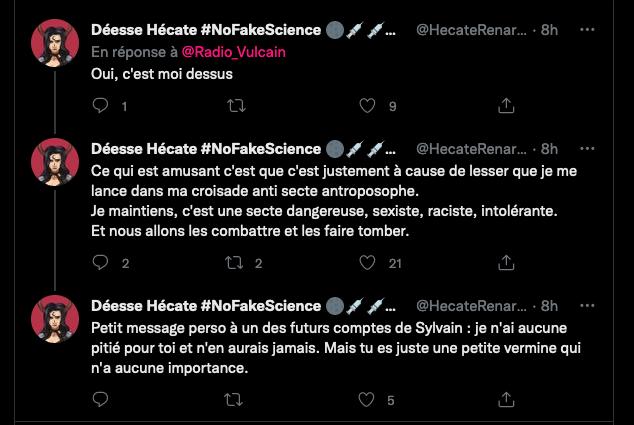Image resolution: width=634 pixels, height=425 pixels.
Task: Reply to the "Oui, c'est moi dessus" tweet
Action: coord(99,105)
